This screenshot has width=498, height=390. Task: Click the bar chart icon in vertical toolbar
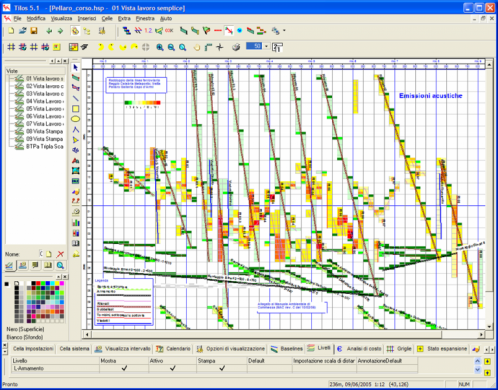tap(76, 222)
